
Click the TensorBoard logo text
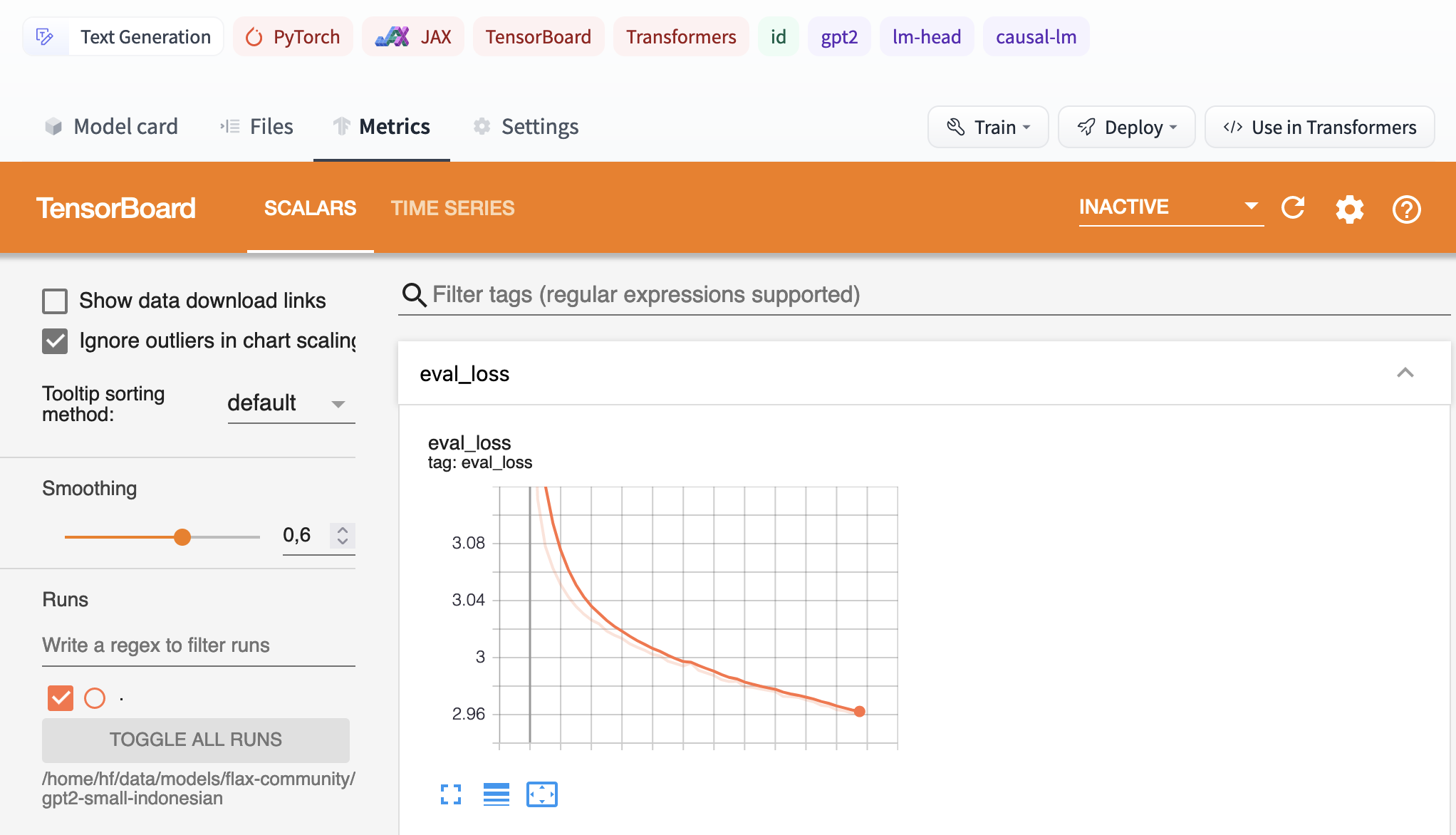[x=116, y=208]
